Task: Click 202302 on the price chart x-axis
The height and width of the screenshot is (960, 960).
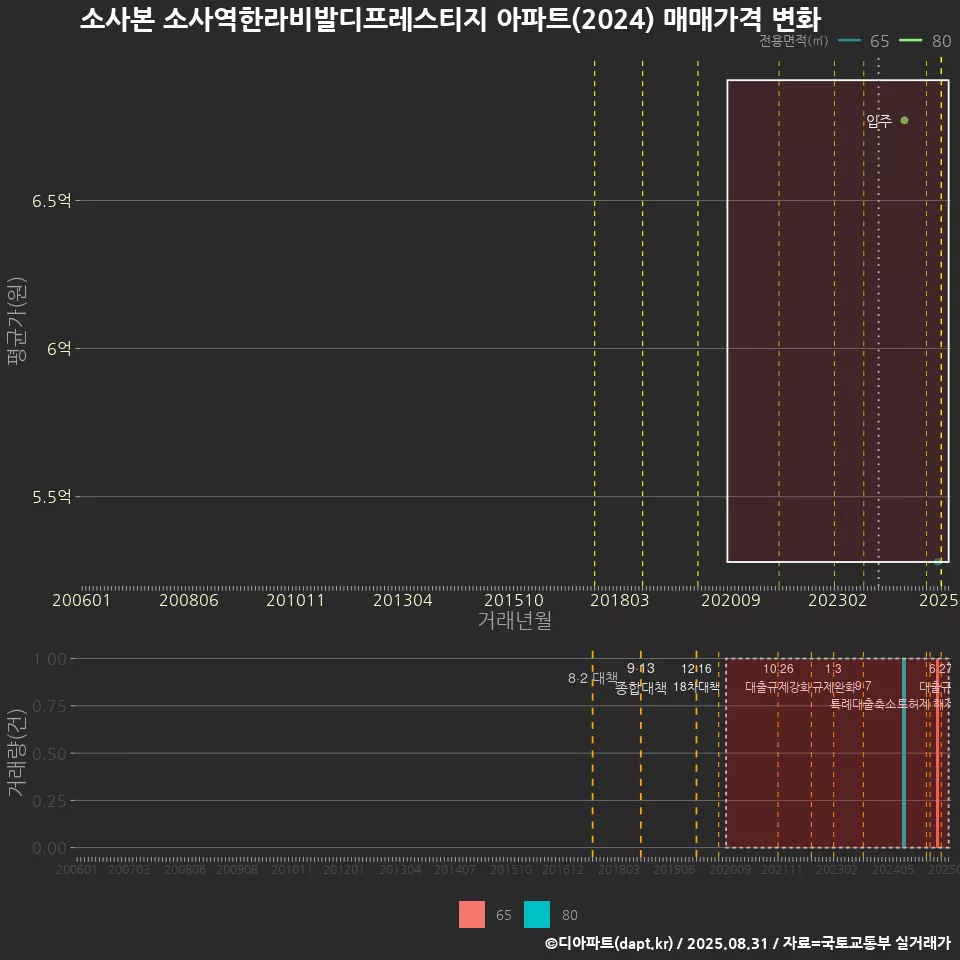Action: (x=838, y=600)
